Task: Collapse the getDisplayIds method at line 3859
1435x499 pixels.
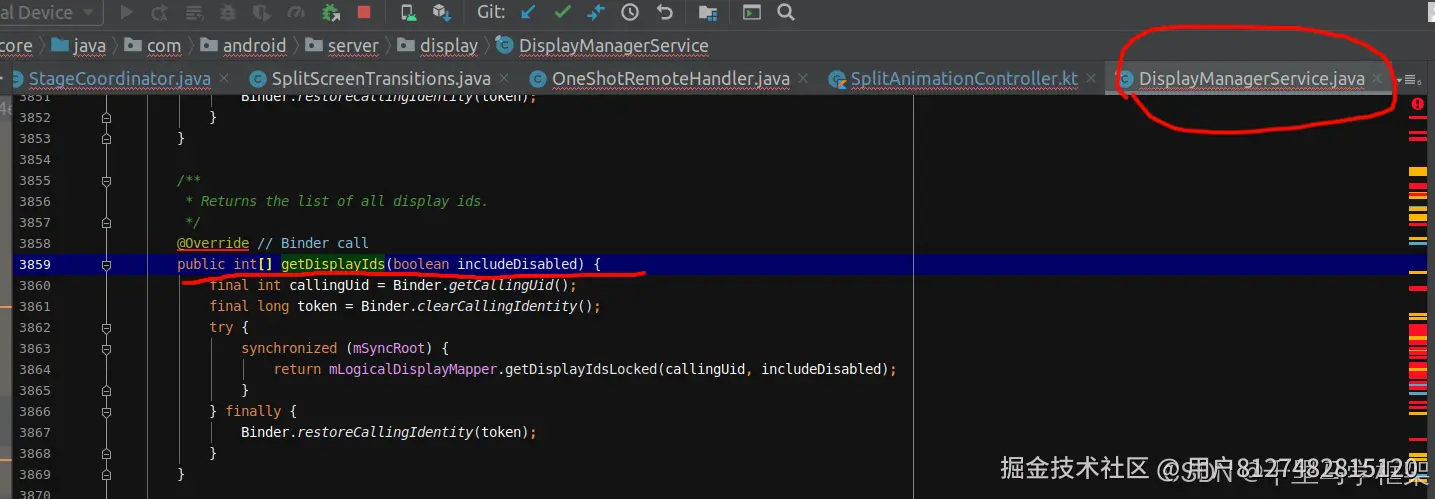Action: coord(106,265)
